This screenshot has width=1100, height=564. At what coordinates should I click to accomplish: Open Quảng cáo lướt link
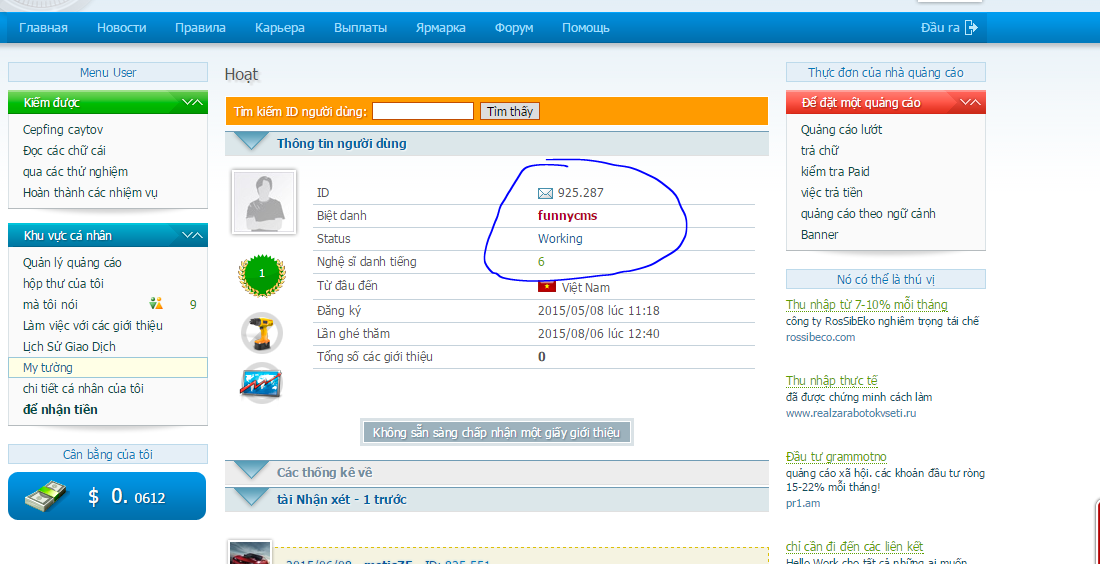pyautogui.click(x=841, y=130)
